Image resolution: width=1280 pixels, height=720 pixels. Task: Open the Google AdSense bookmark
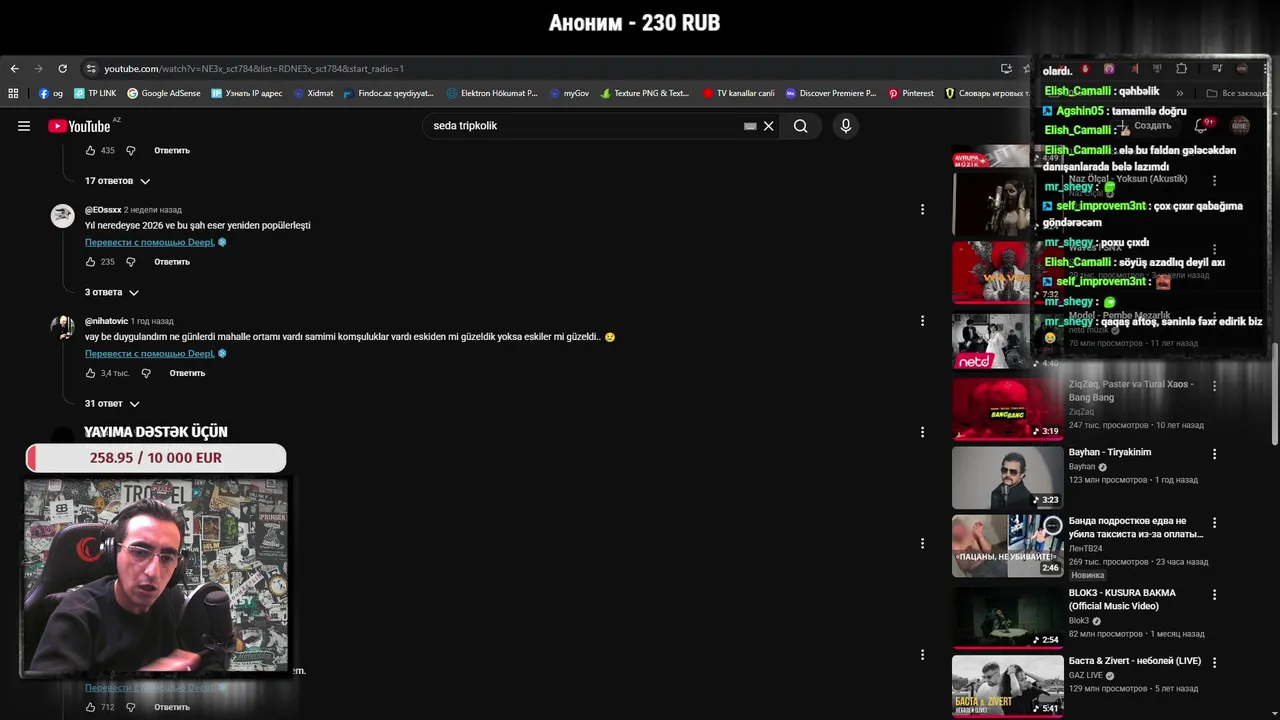[x=163, y=93]
